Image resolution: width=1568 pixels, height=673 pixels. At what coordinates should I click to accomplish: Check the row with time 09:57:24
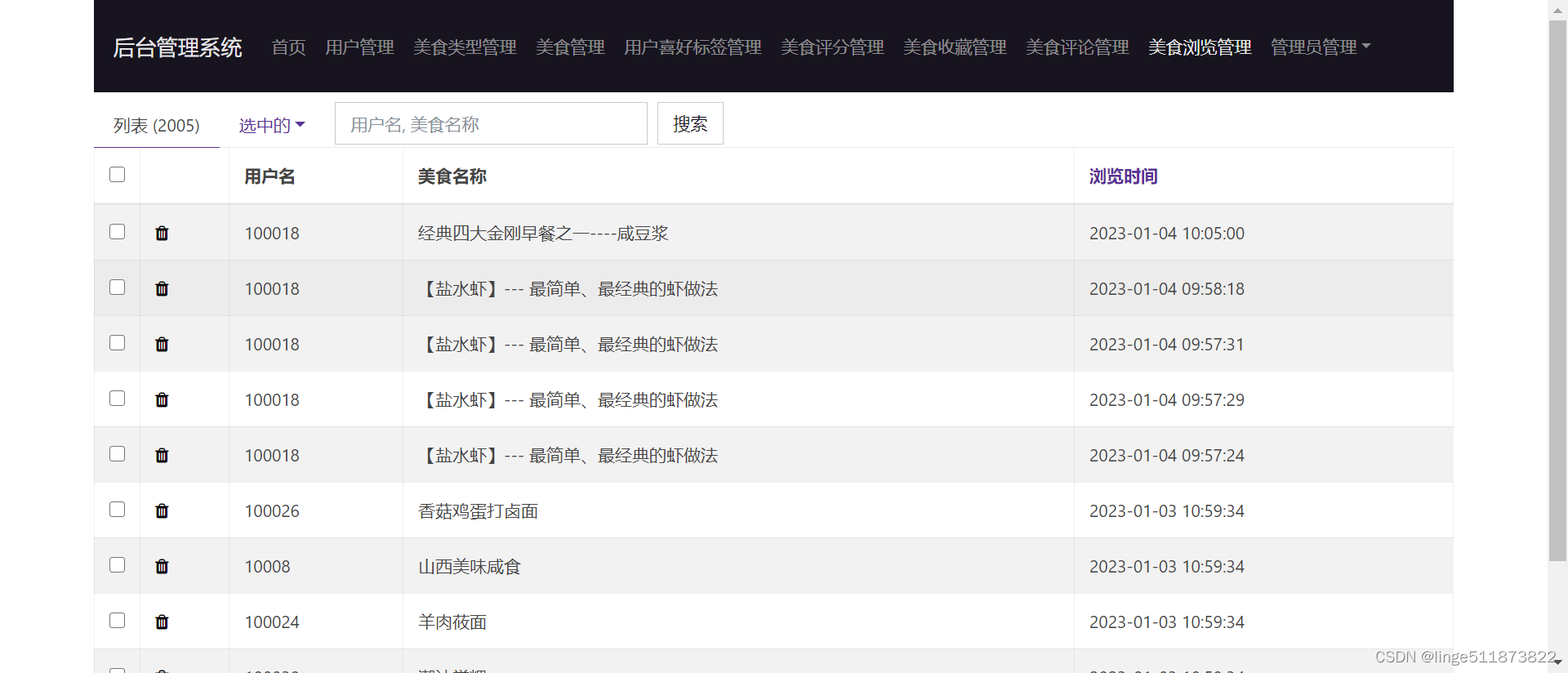[x=118, y=454]
